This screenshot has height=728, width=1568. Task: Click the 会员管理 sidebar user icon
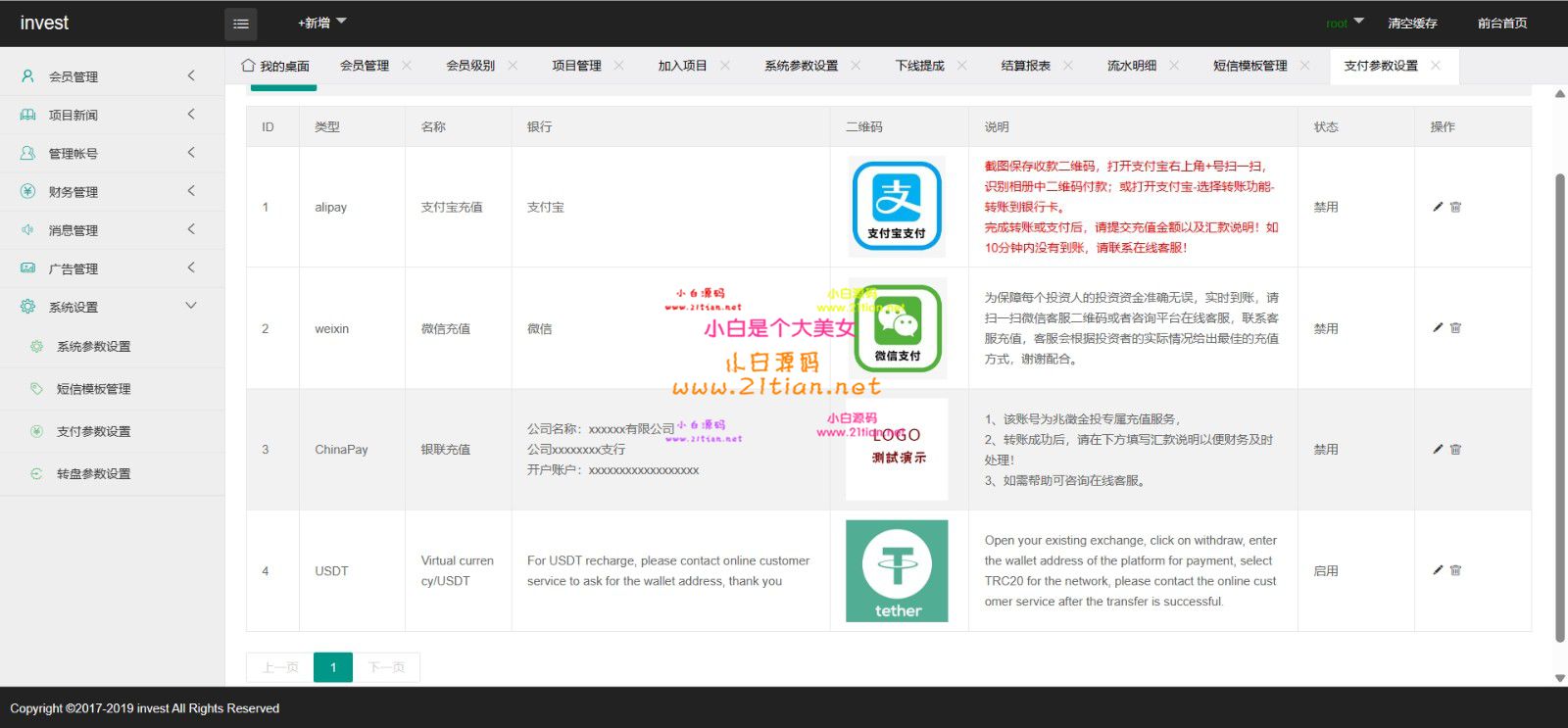point(27,75)
